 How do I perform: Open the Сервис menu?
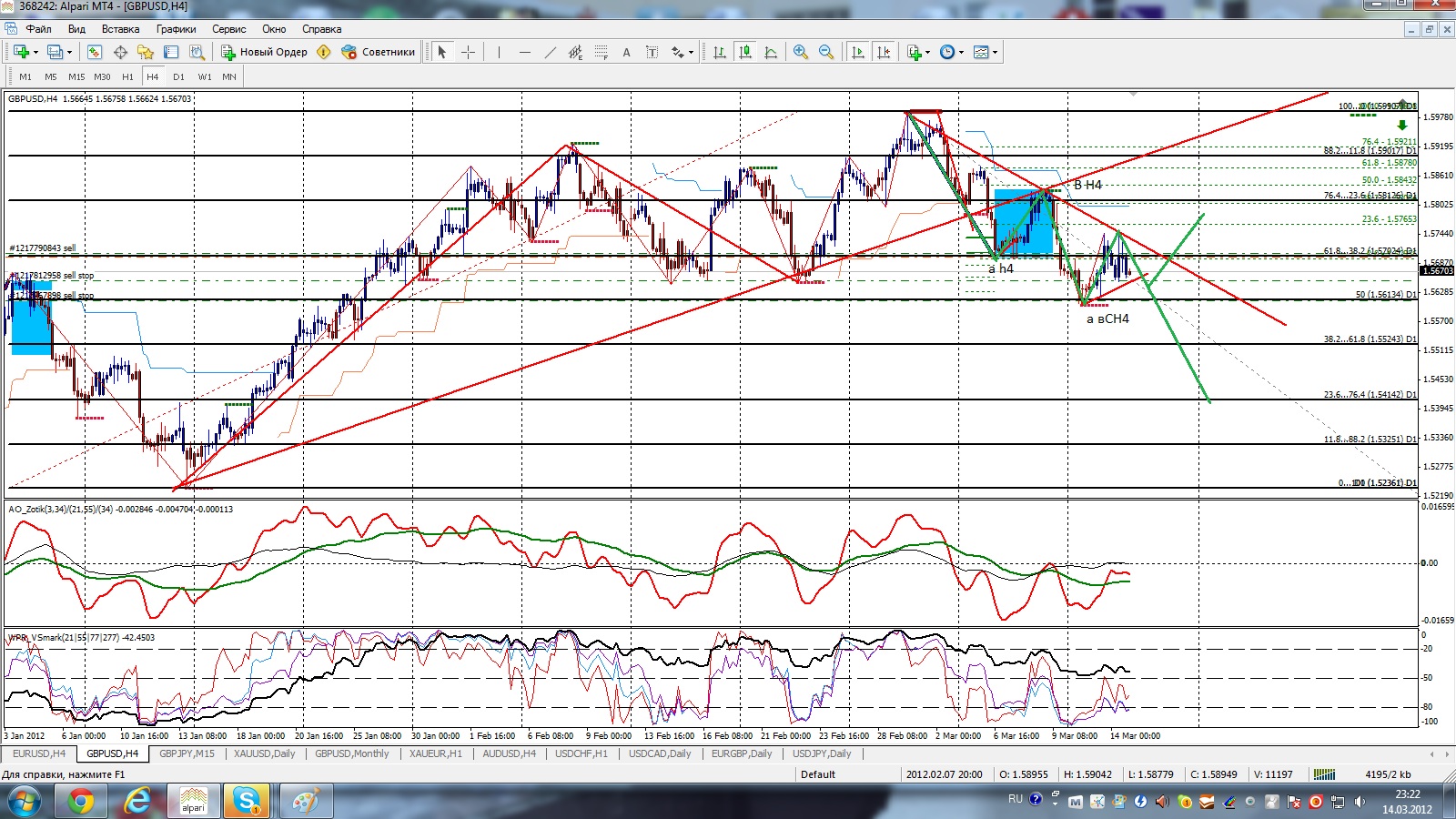tap(228, 29)
